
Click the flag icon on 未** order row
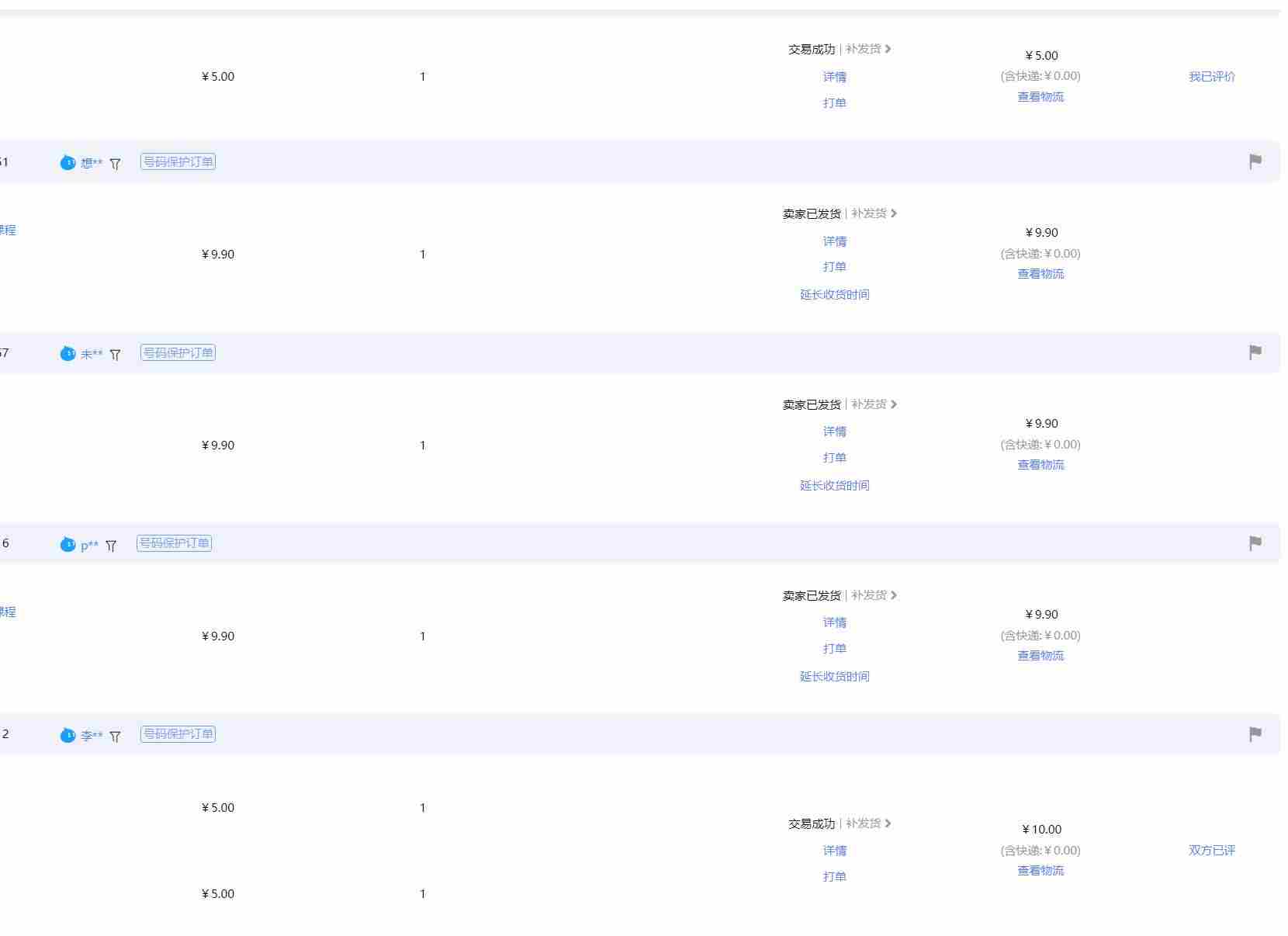point(1255,352)
